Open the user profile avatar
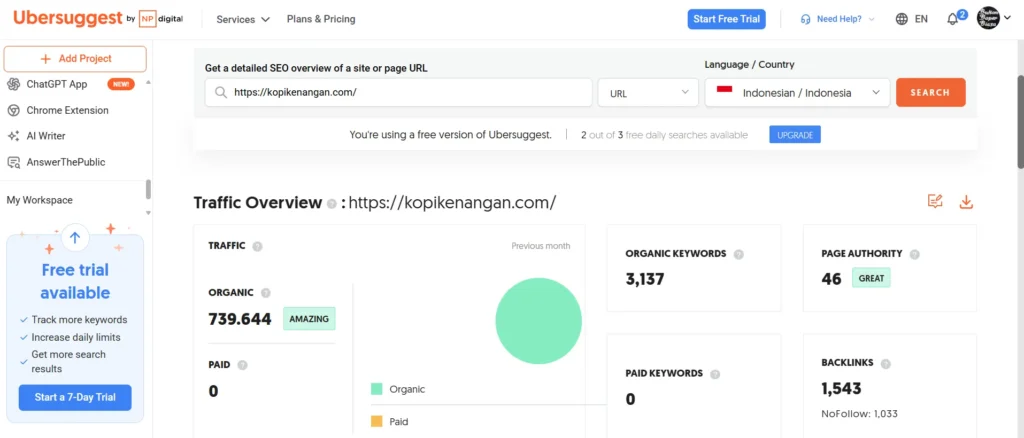1024x438 pixels. pyautogui.click(x=988, y=18)
